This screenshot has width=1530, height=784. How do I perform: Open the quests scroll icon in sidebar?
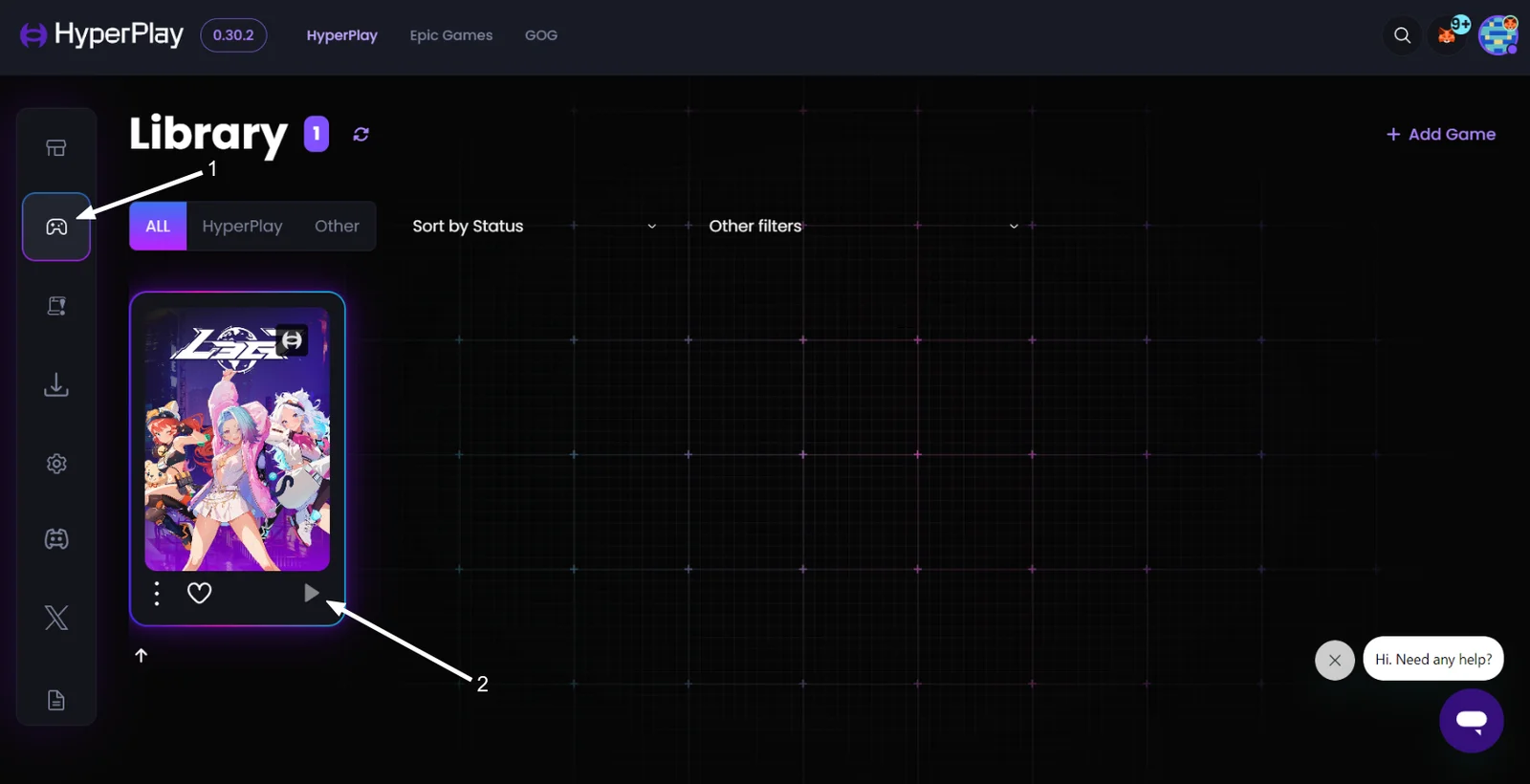pyautogui.click(x=56, y=306)
